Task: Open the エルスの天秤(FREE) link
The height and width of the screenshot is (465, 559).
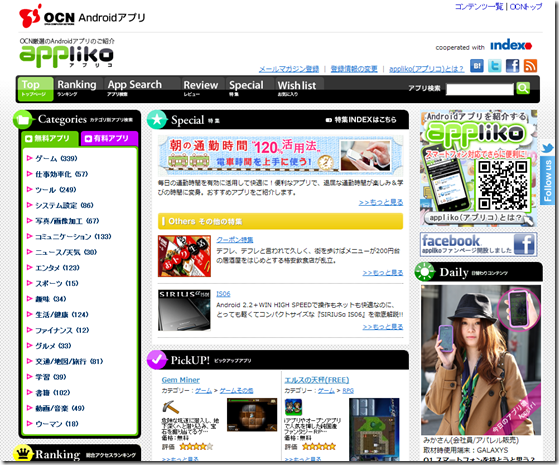Action: click(317, 380)
